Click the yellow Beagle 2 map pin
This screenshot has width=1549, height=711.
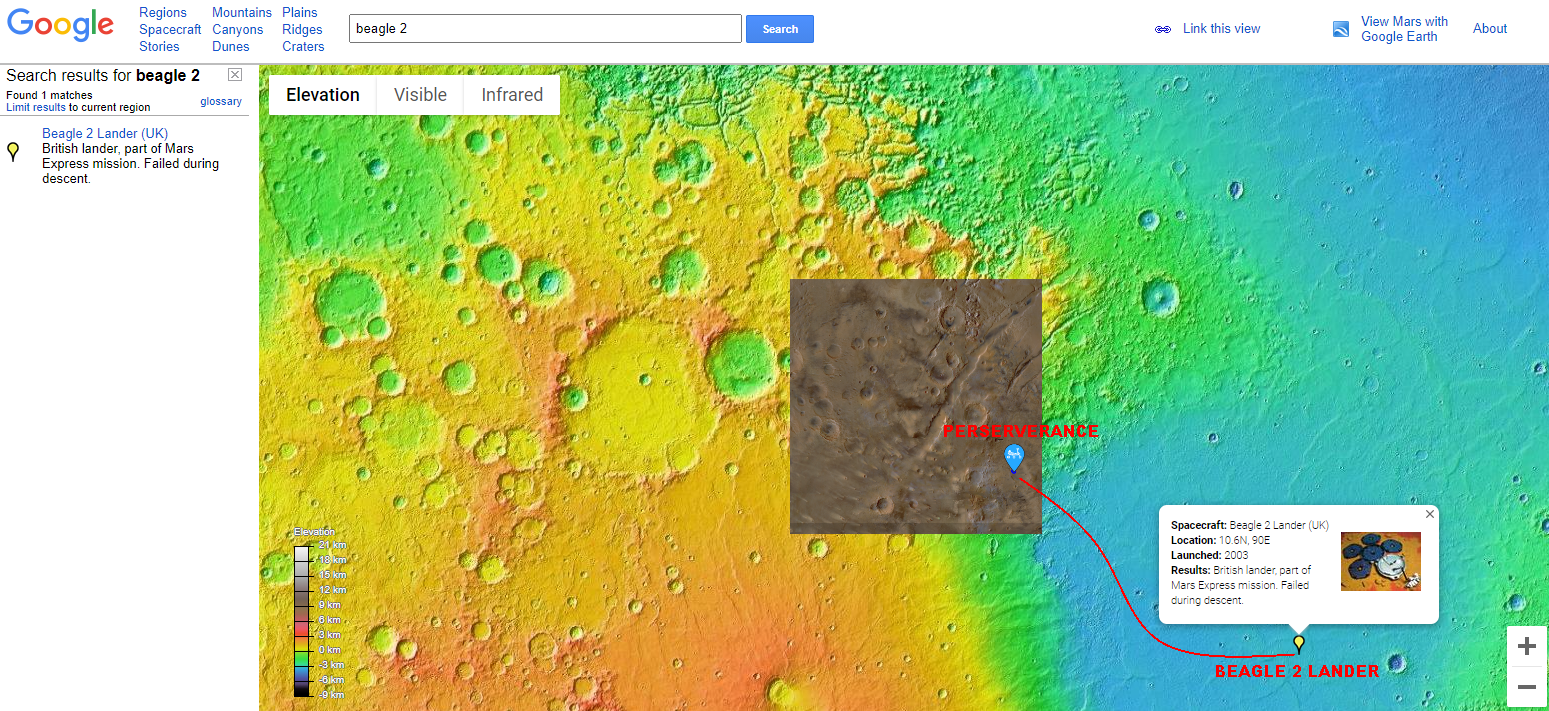click(1299, 644)
